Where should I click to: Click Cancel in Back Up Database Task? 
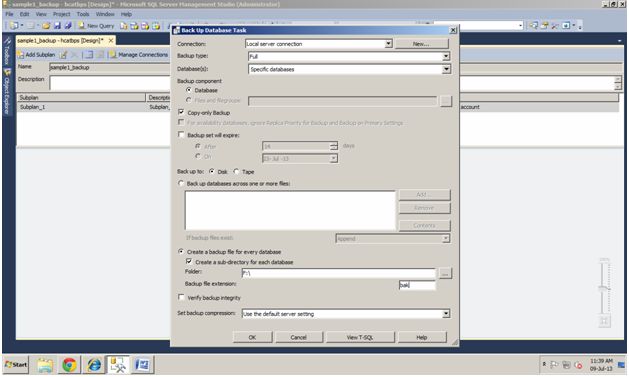[x=298, y=337]
